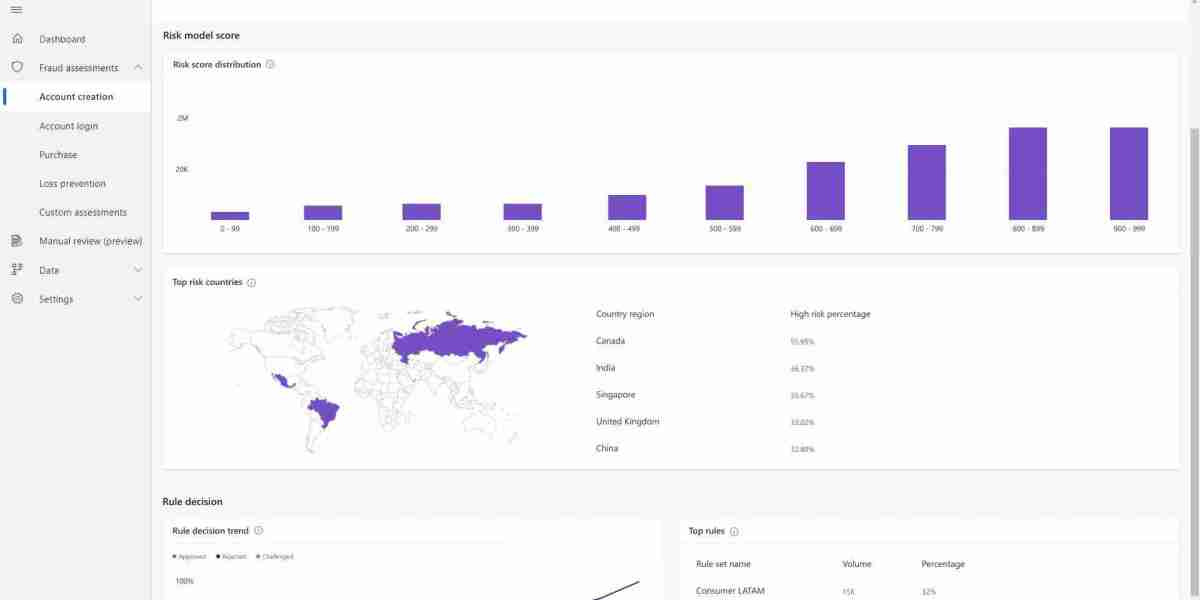Collapse the Fraud assessments section
1200x600 pixels.
click(x=137, y=68)
